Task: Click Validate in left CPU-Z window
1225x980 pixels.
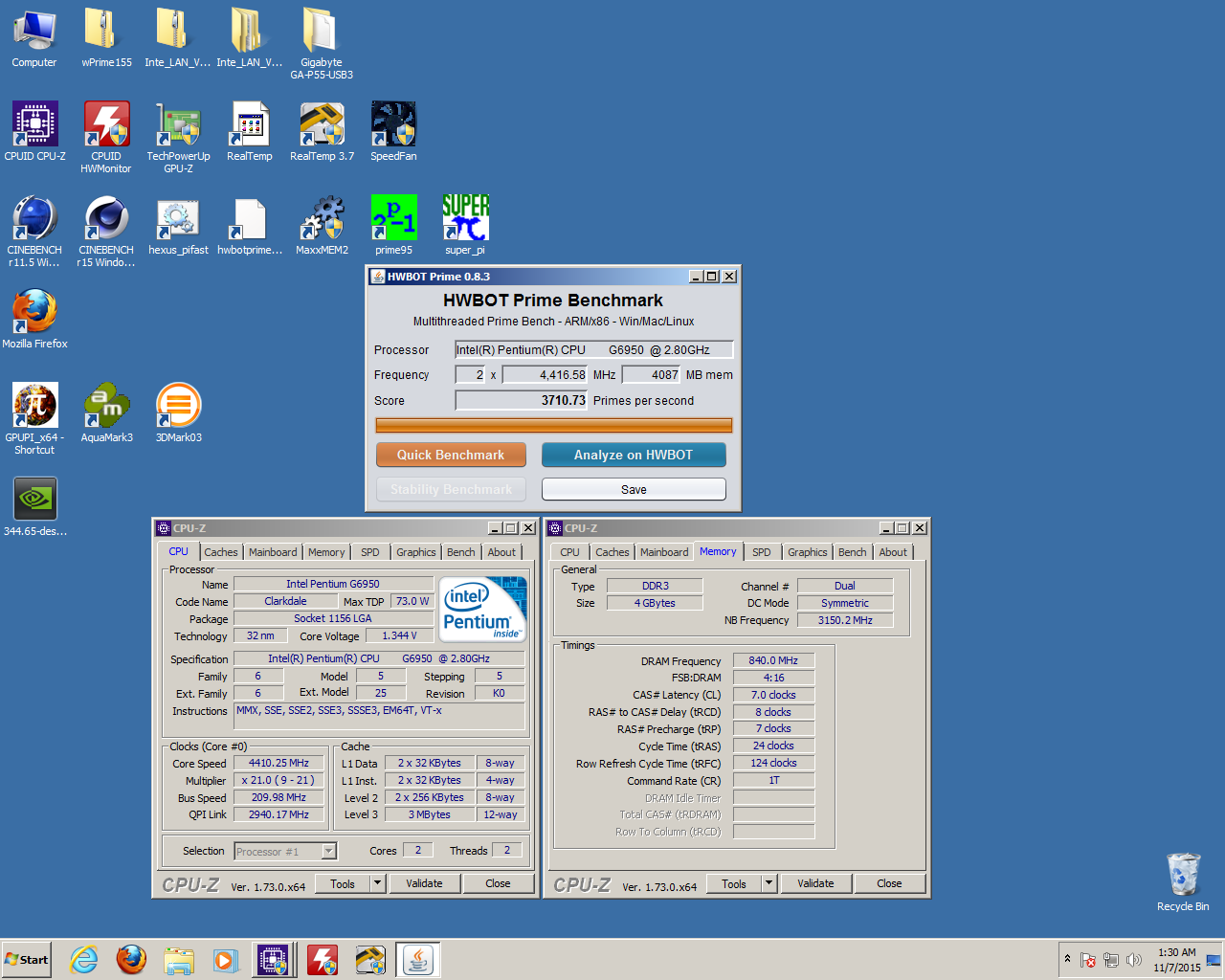Action: [424, 883]
